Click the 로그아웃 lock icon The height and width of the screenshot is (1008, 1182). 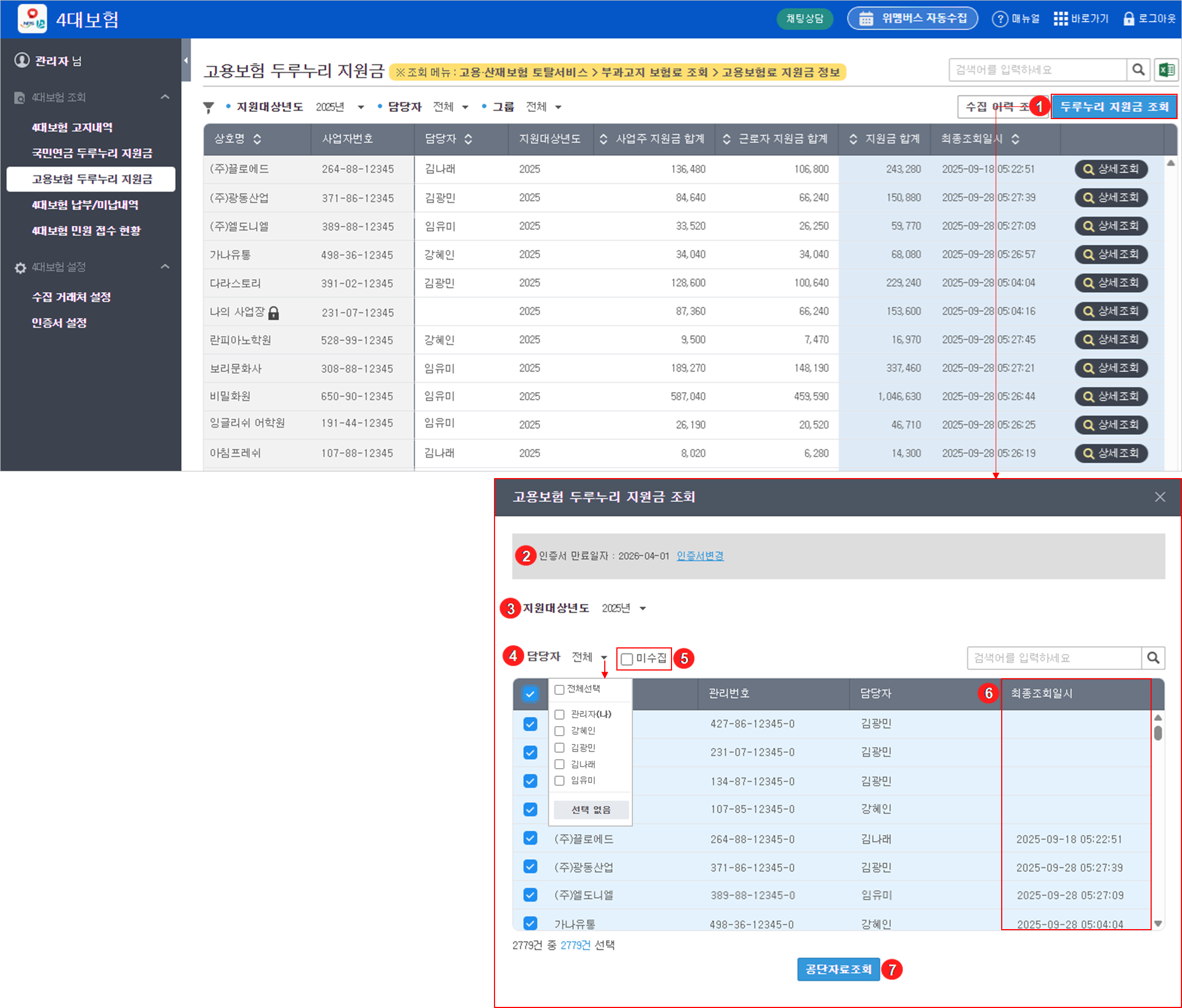tap(1129, 19)
